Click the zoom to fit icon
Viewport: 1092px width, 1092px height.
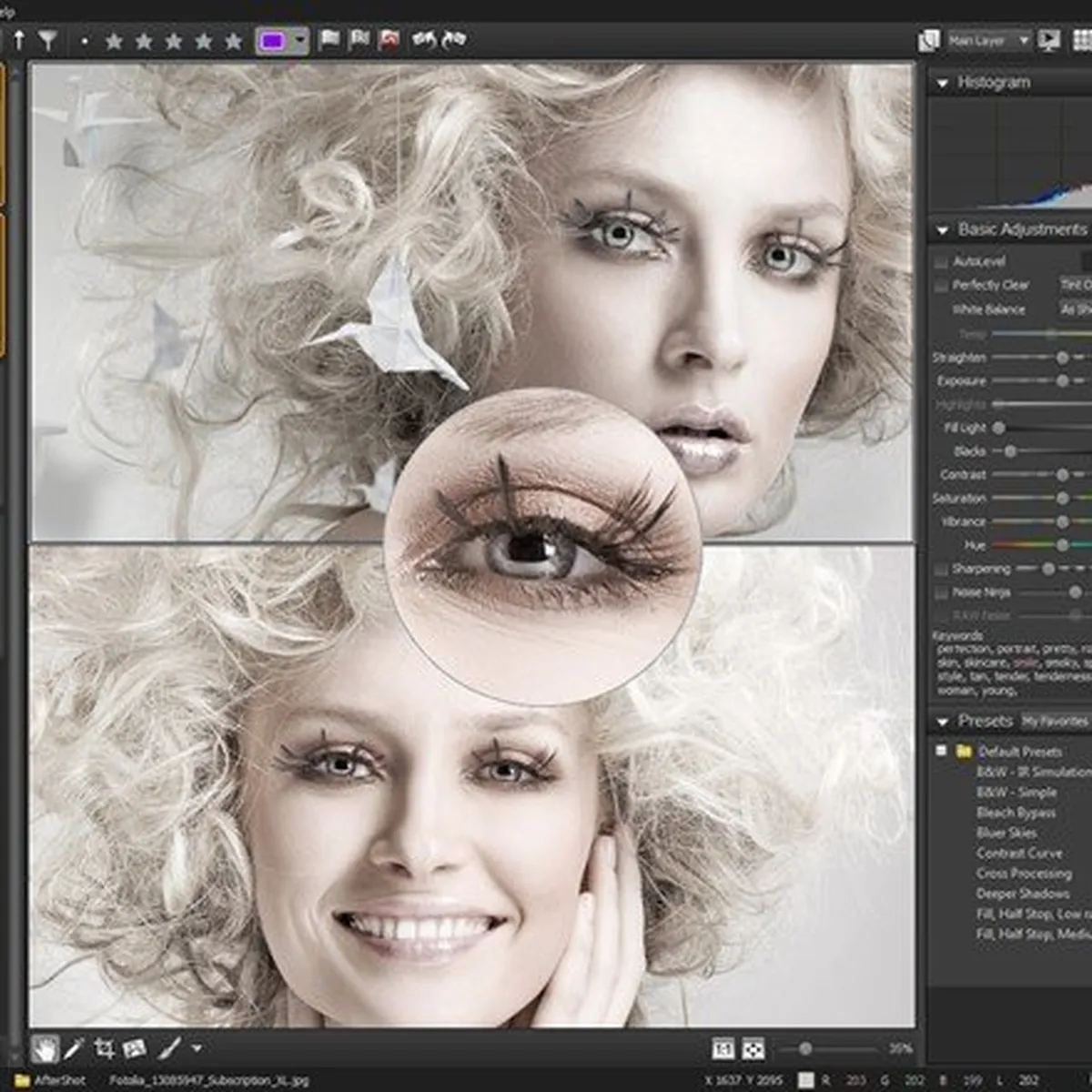pos(753,1049)
